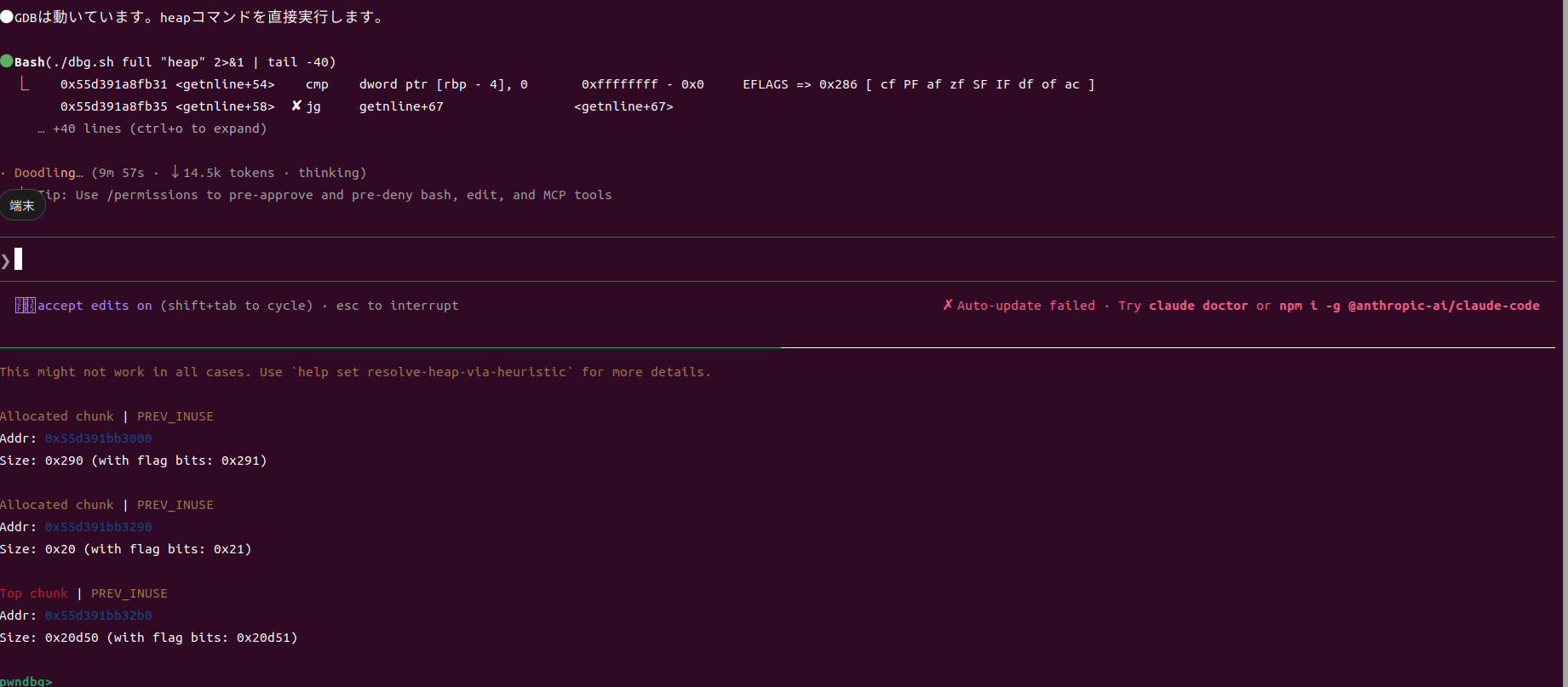Click the green bullet beside the Bash command
This screenshot has height=687, width=1568.
point(7,61)
